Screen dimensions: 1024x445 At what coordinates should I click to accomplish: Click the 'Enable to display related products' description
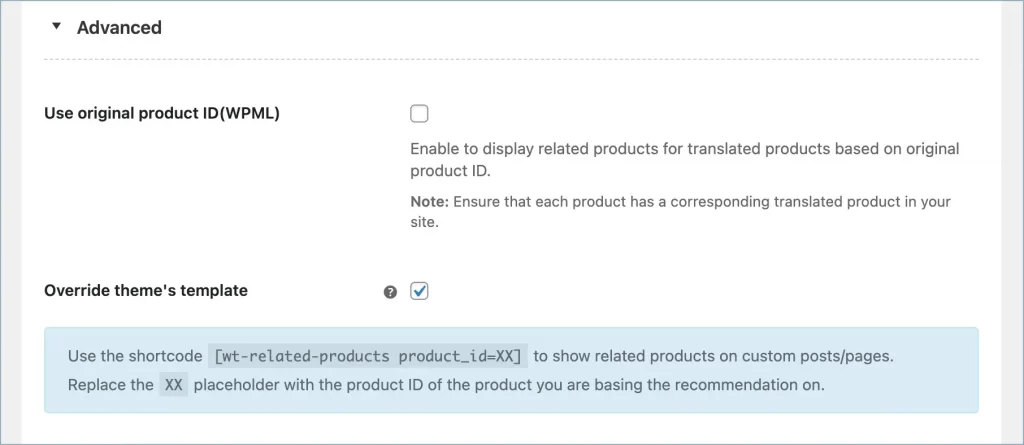[x=684, y=148]
